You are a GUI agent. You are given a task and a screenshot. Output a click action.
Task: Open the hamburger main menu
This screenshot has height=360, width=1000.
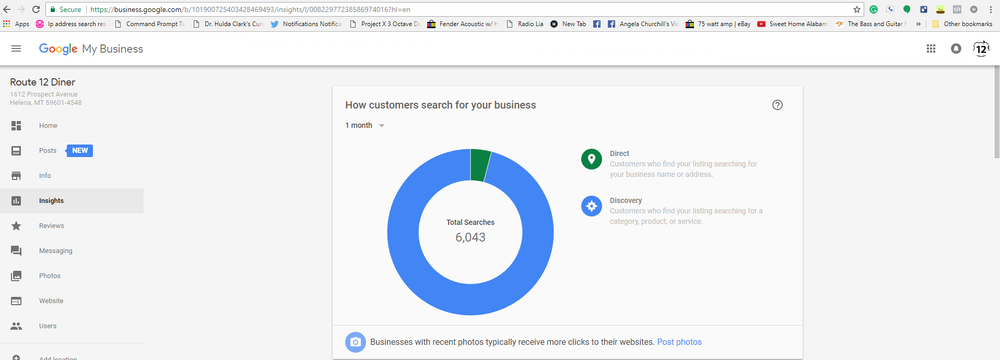click(x=16, y=49)
